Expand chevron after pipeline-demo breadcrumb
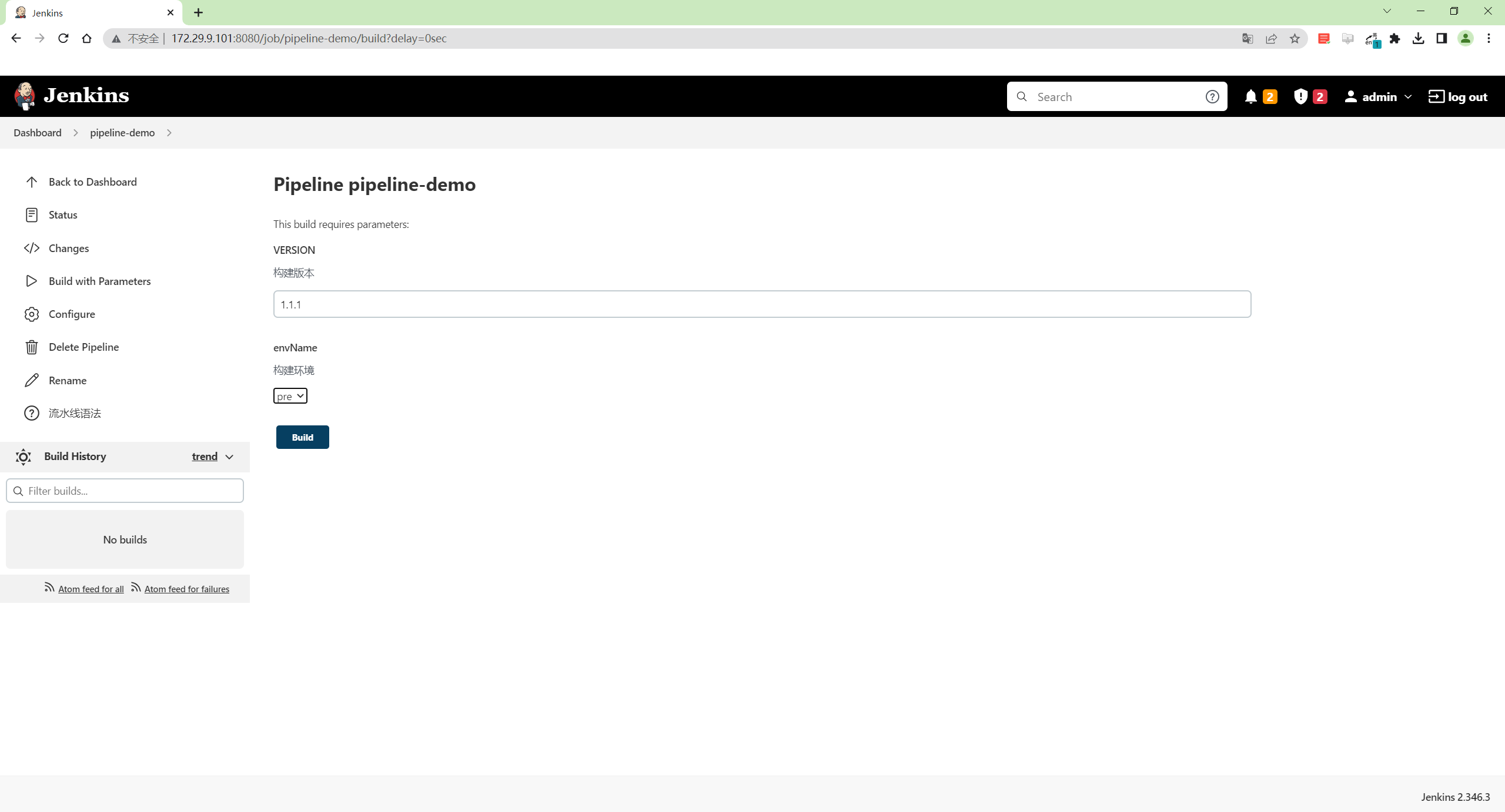Screen dimensions: 1505x812 tap(169, 133)
